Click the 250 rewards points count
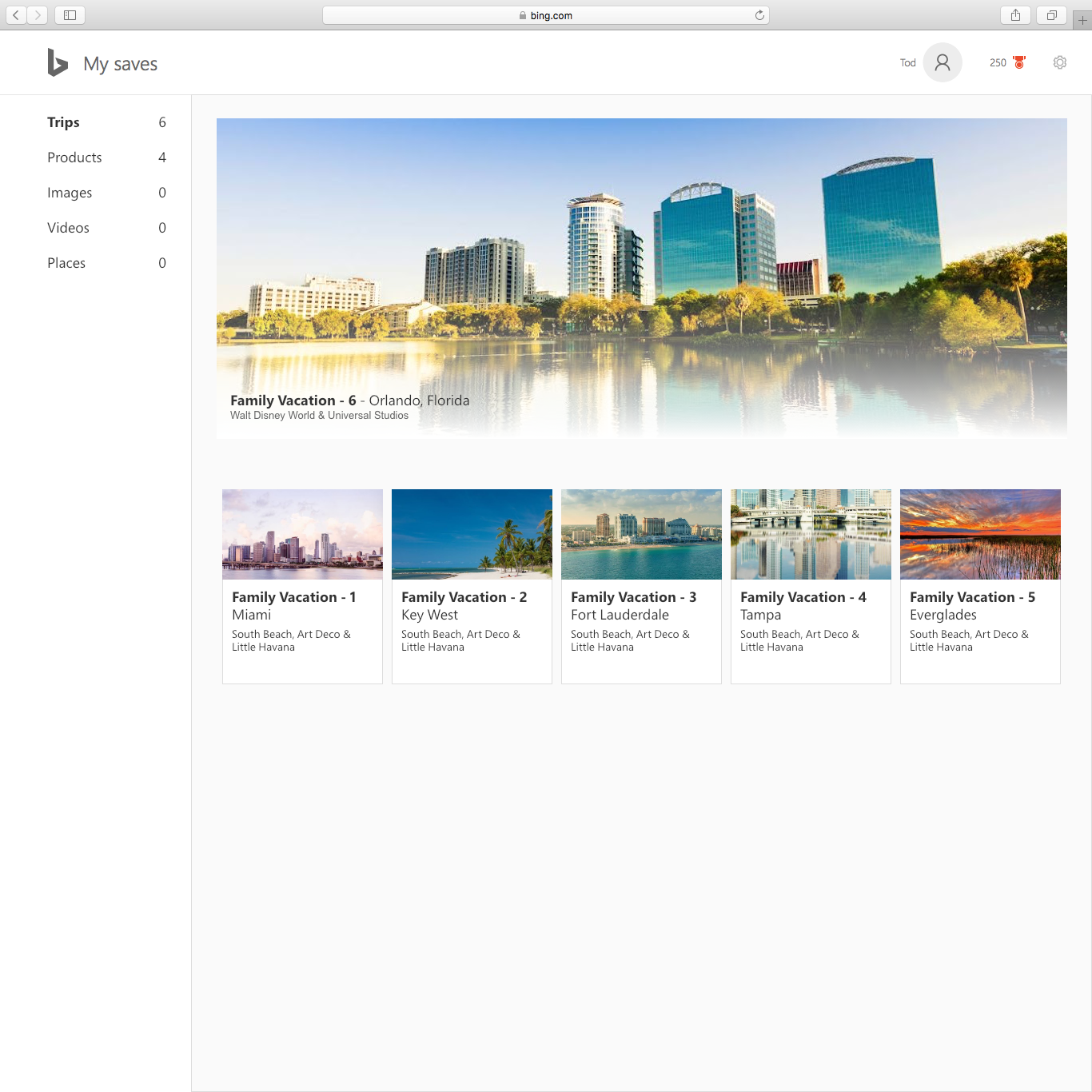This screenshot has height=1092, width=1092. pos(998,62)
